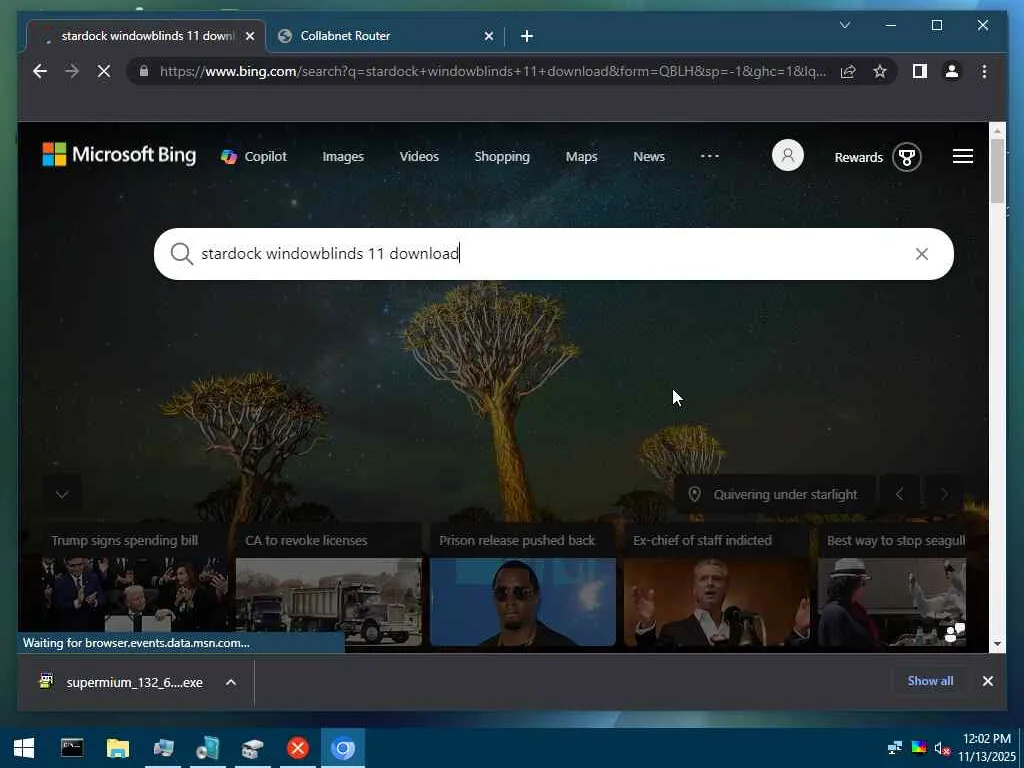Click the colorful display tray icon

pos(919,748)
